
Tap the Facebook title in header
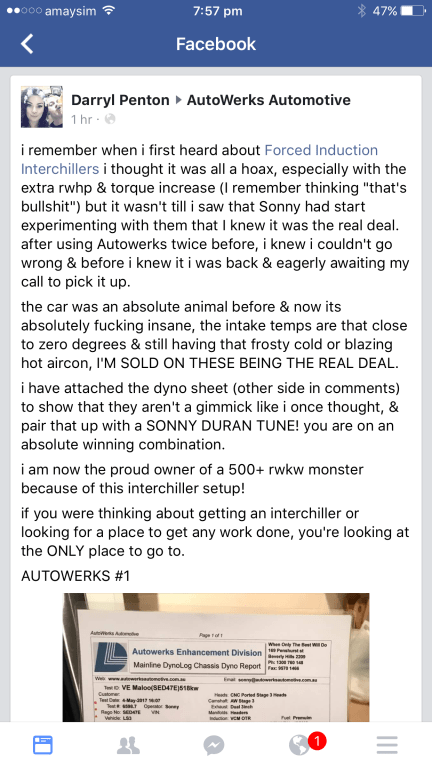coord(216,44)
